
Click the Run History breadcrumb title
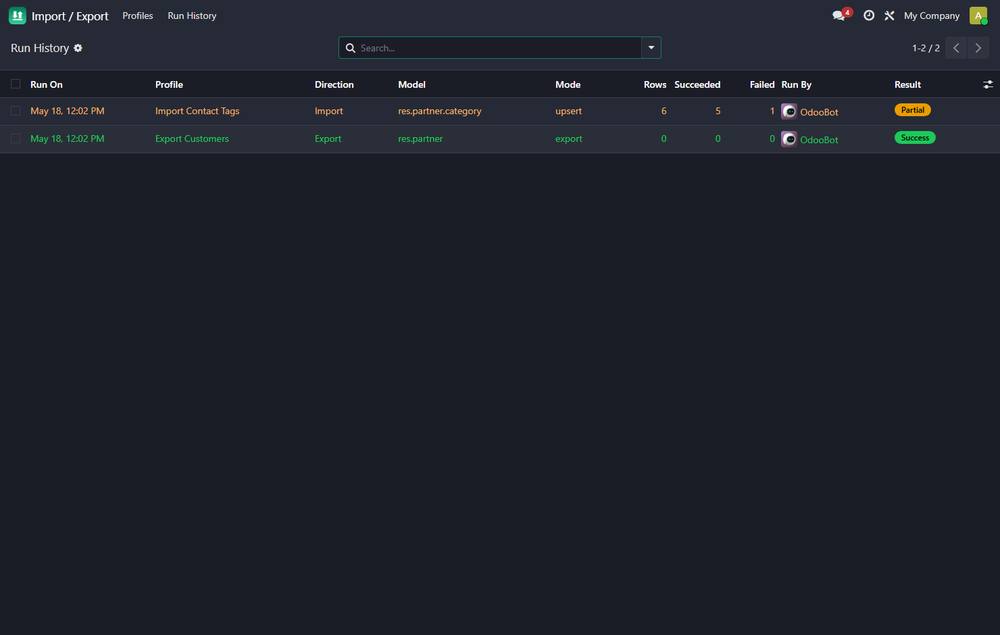(x=40, y=48)
